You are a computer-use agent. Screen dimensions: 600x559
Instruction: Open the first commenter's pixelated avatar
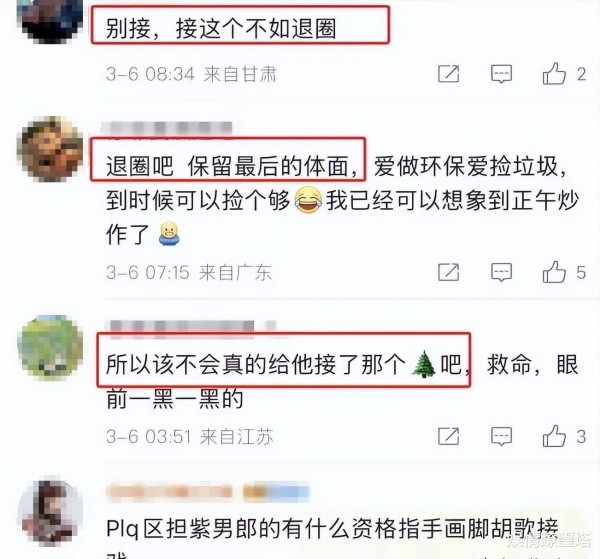[50, 21]
